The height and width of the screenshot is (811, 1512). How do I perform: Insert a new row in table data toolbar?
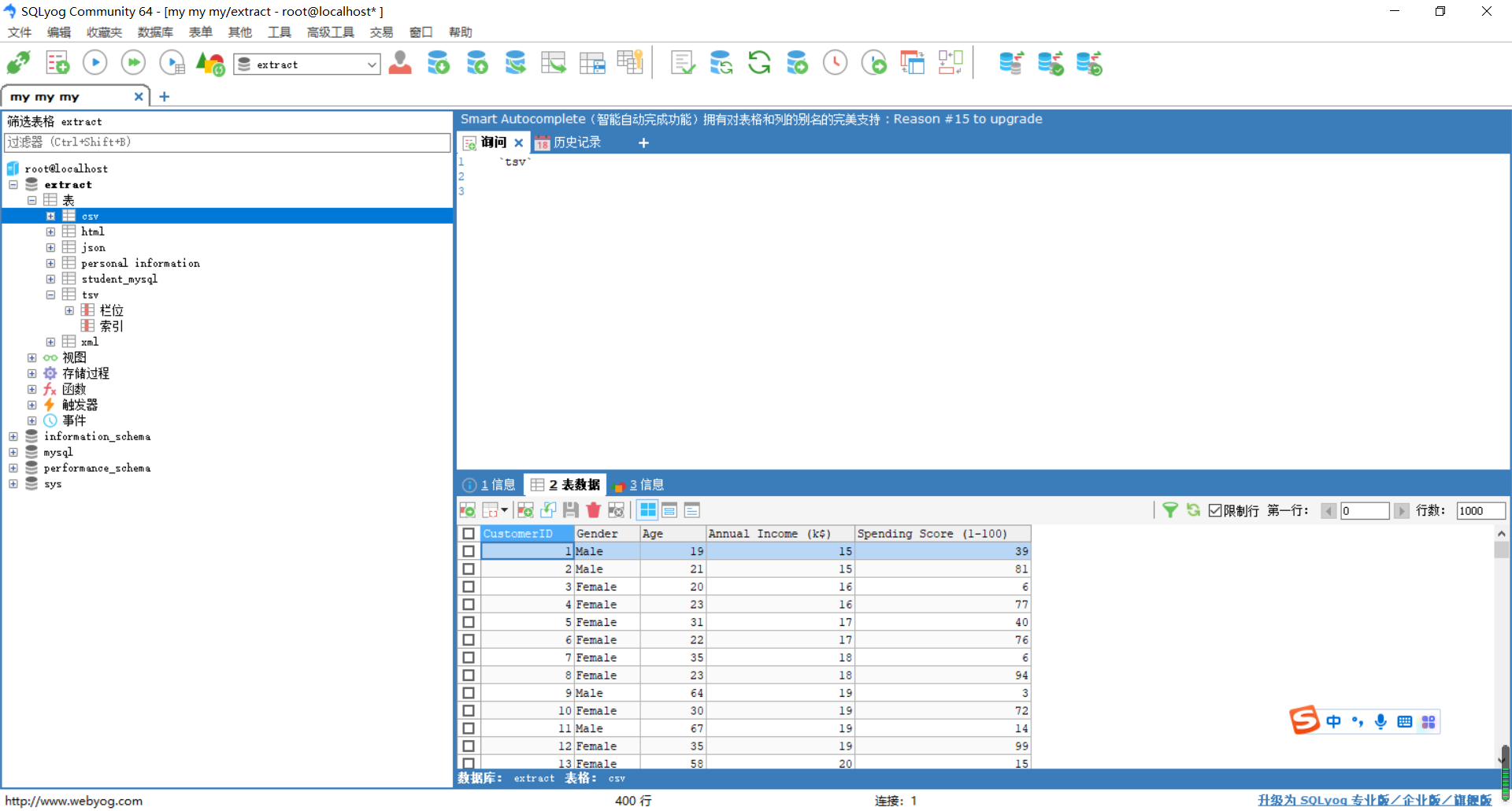pyautogui.click(x=525, y=510)
